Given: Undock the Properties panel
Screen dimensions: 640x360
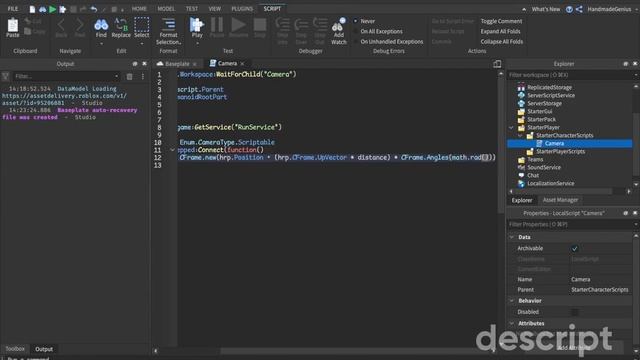Looking at the screenshot, I should click(x=625, y=213).
